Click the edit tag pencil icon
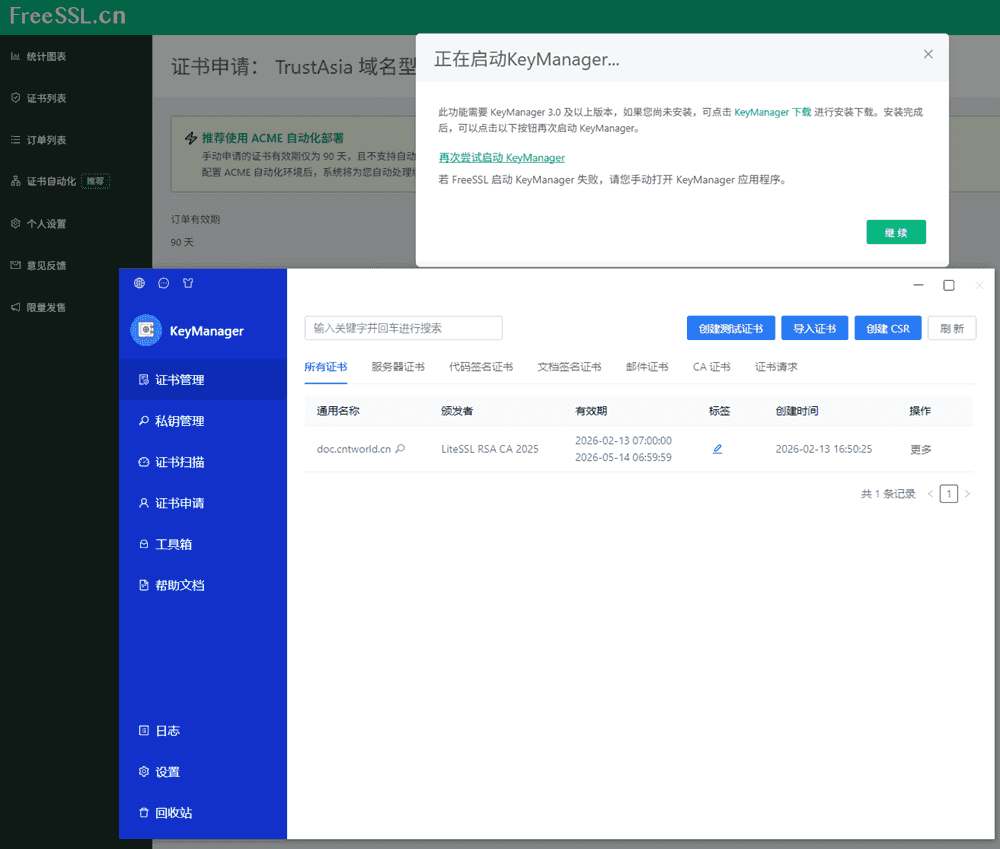Screen dimensions: 1000x849 coord(717,449)
